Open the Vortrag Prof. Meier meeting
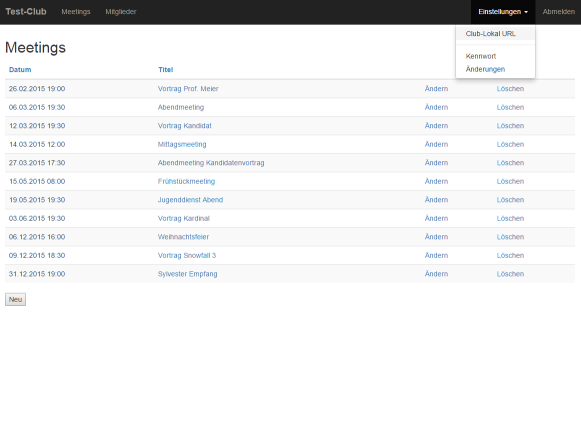Screen dimensions: 581x440 click(188, 89)
